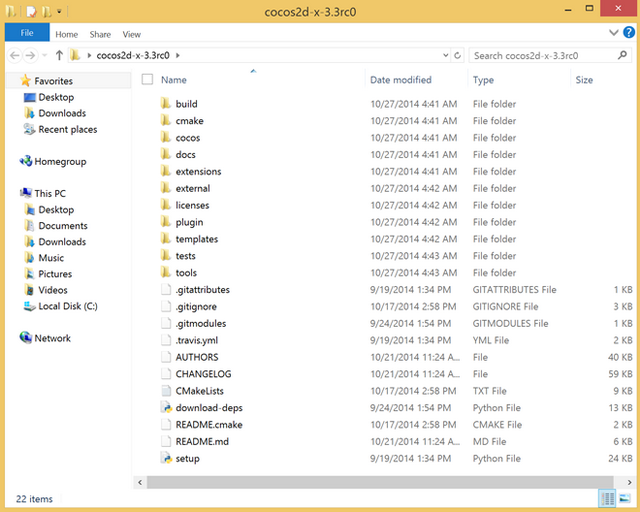Select the CMakeLists text file icon
The image size is (640, 512).
tap(166, 391)
